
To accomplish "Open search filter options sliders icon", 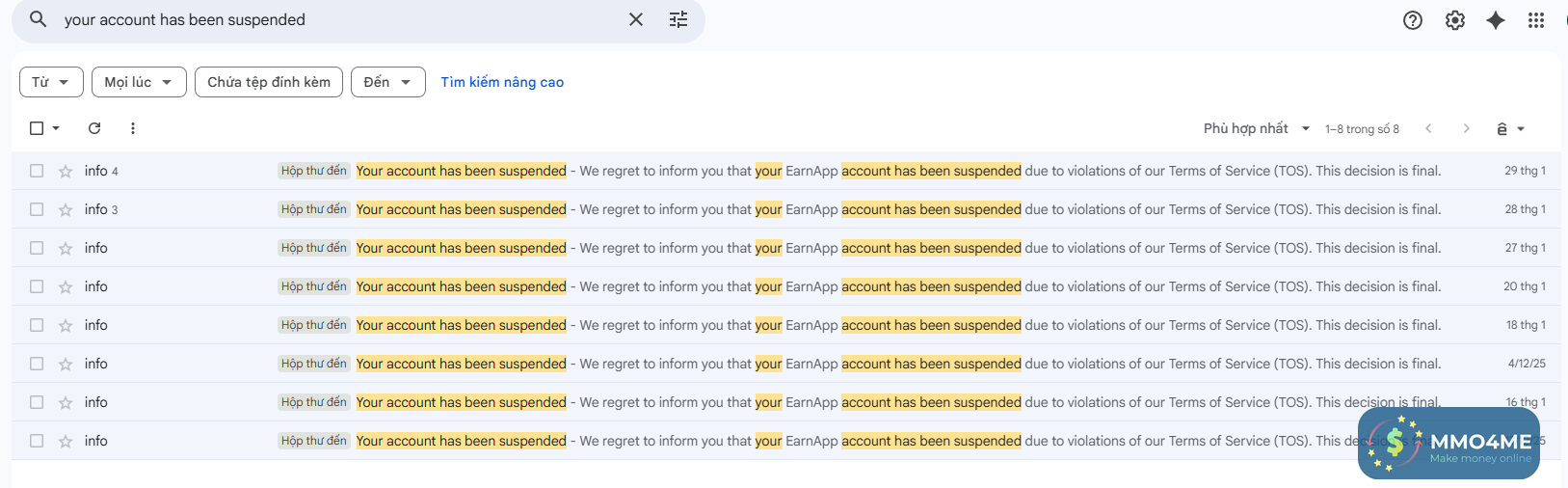I will point(678,19).
